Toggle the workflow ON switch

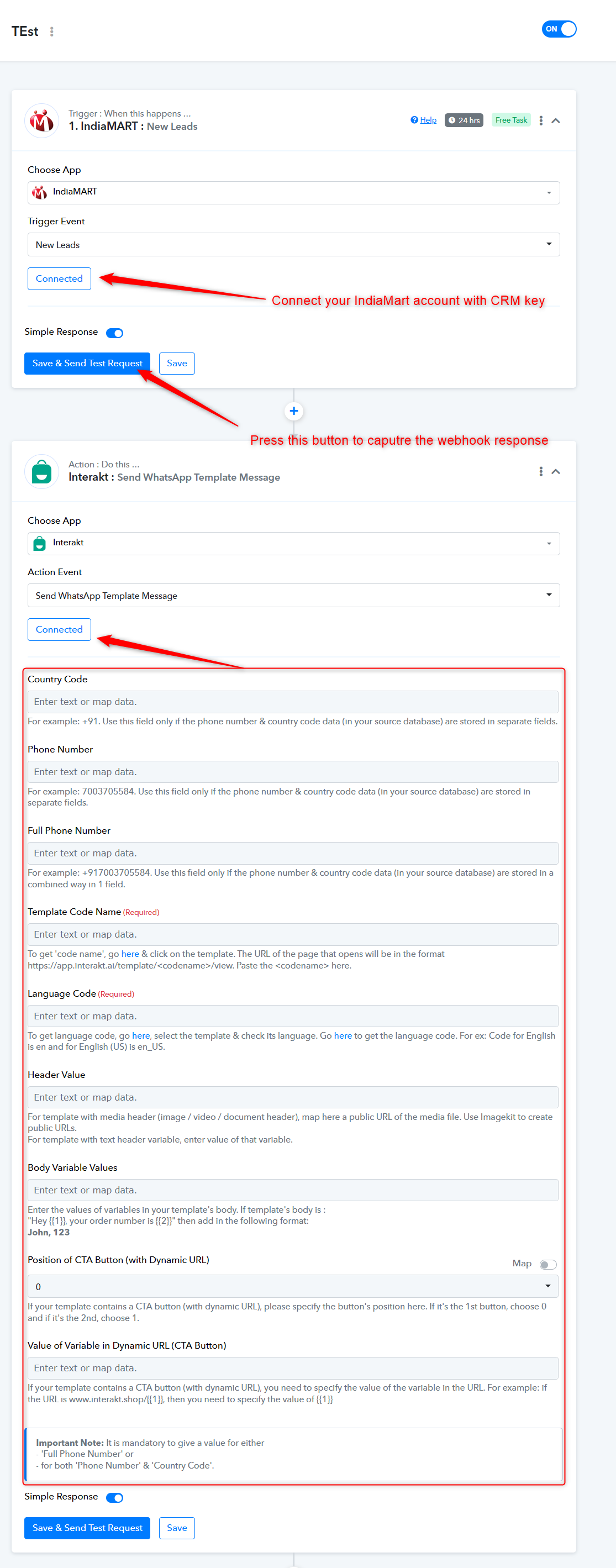coord(559,29)
